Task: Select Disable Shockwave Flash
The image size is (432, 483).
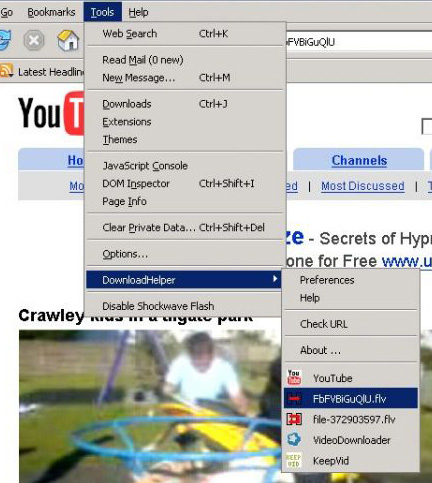Action: 184,306
